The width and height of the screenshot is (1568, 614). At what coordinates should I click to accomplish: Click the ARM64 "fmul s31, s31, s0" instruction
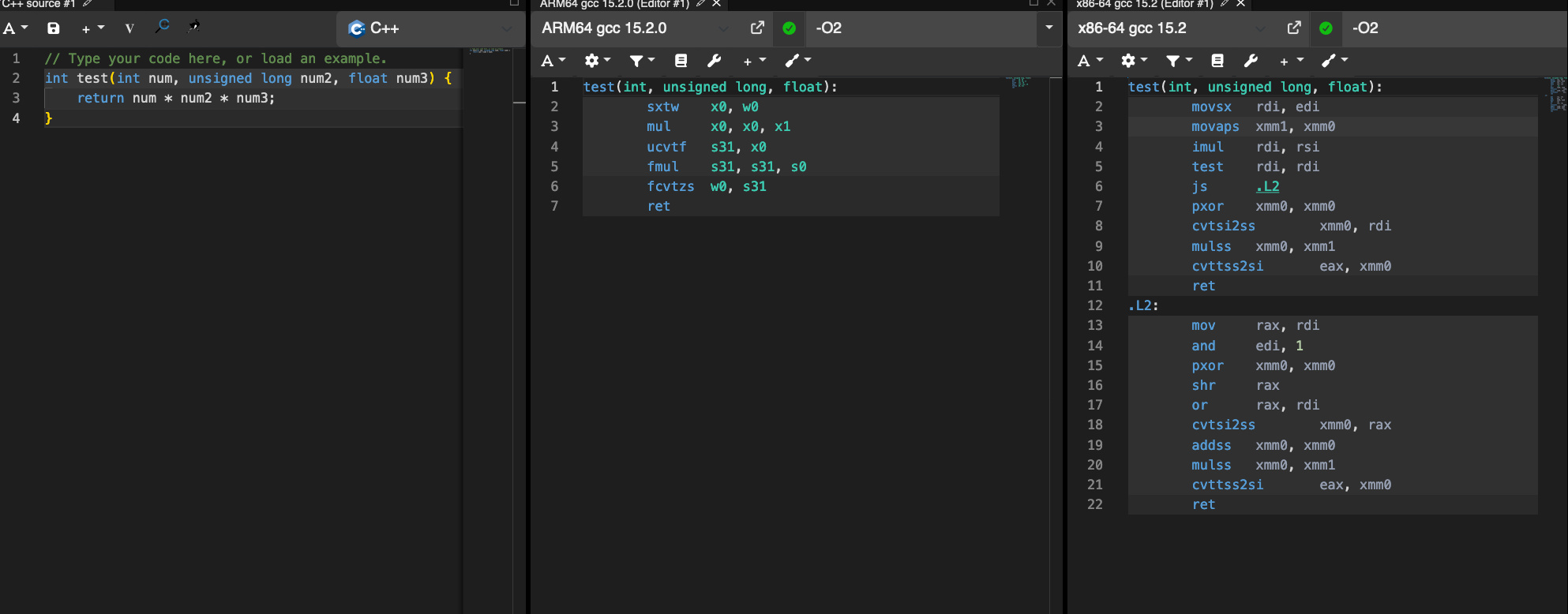[726, 167]
